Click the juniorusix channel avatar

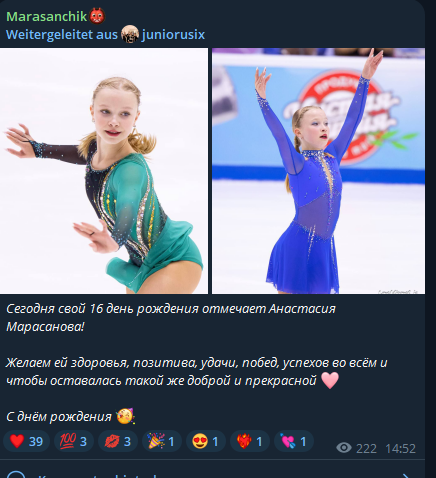pos(130,34)
